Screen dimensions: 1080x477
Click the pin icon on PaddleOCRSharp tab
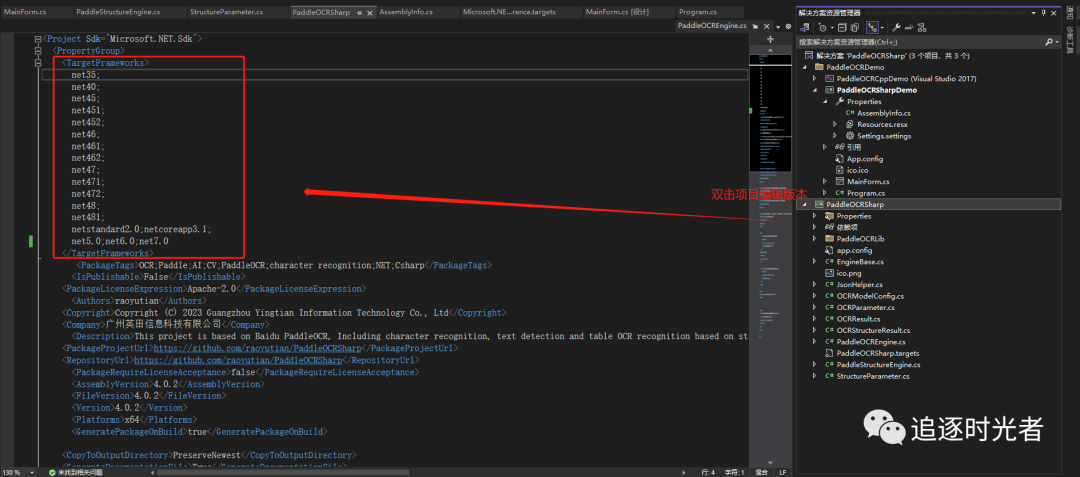point(360,13)
